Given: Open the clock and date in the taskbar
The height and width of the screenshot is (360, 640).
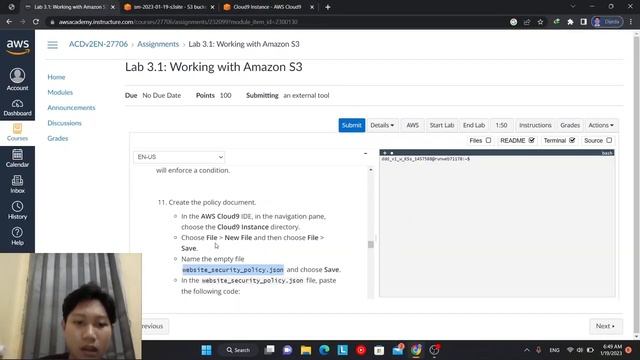Looking at the screenshot, I should coord(611,350).
